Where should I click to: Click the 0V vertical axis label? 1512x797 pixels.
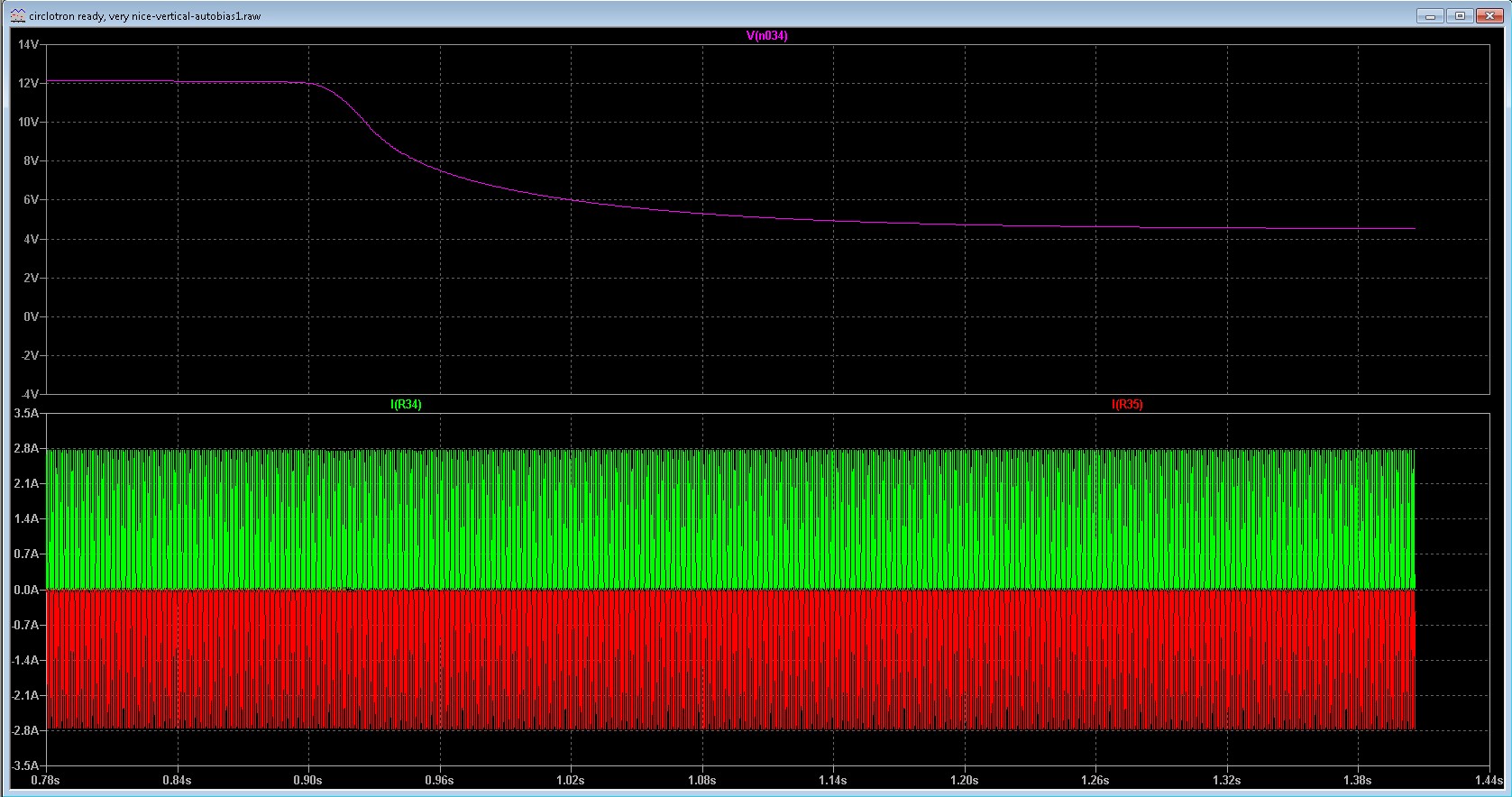[x=32, y=316]
